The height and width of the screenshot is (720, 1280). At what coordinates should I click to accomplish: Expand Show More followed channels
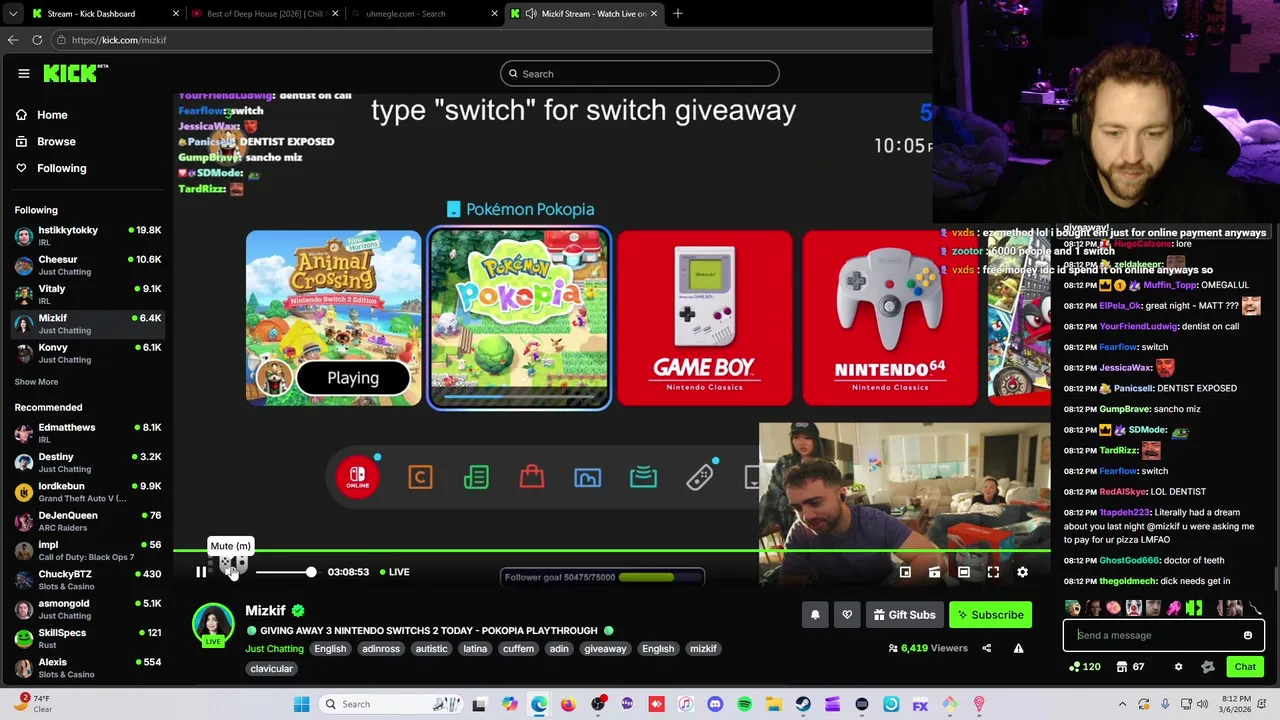pos(36,382)
